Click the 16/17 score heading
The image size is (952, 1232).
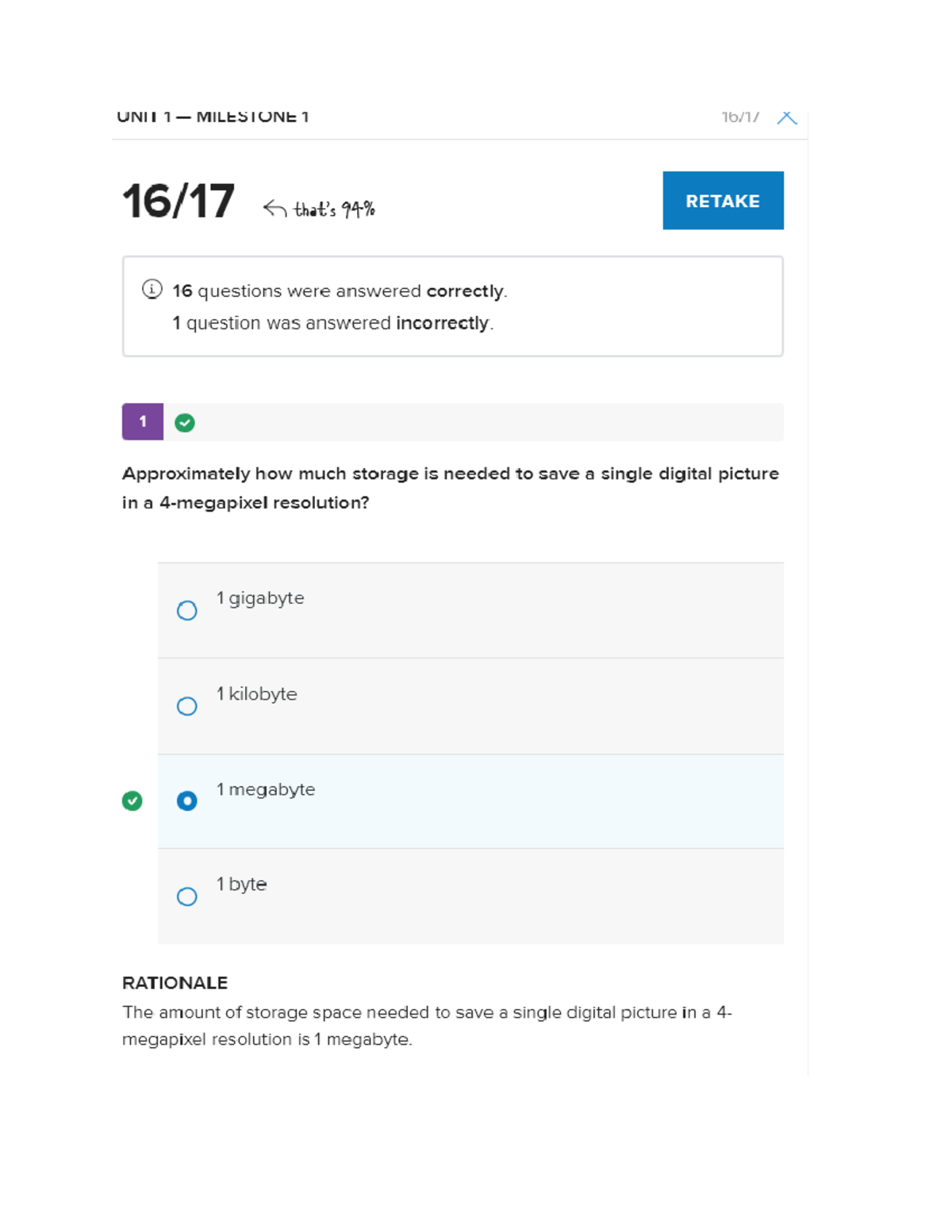tap(178, 201)
